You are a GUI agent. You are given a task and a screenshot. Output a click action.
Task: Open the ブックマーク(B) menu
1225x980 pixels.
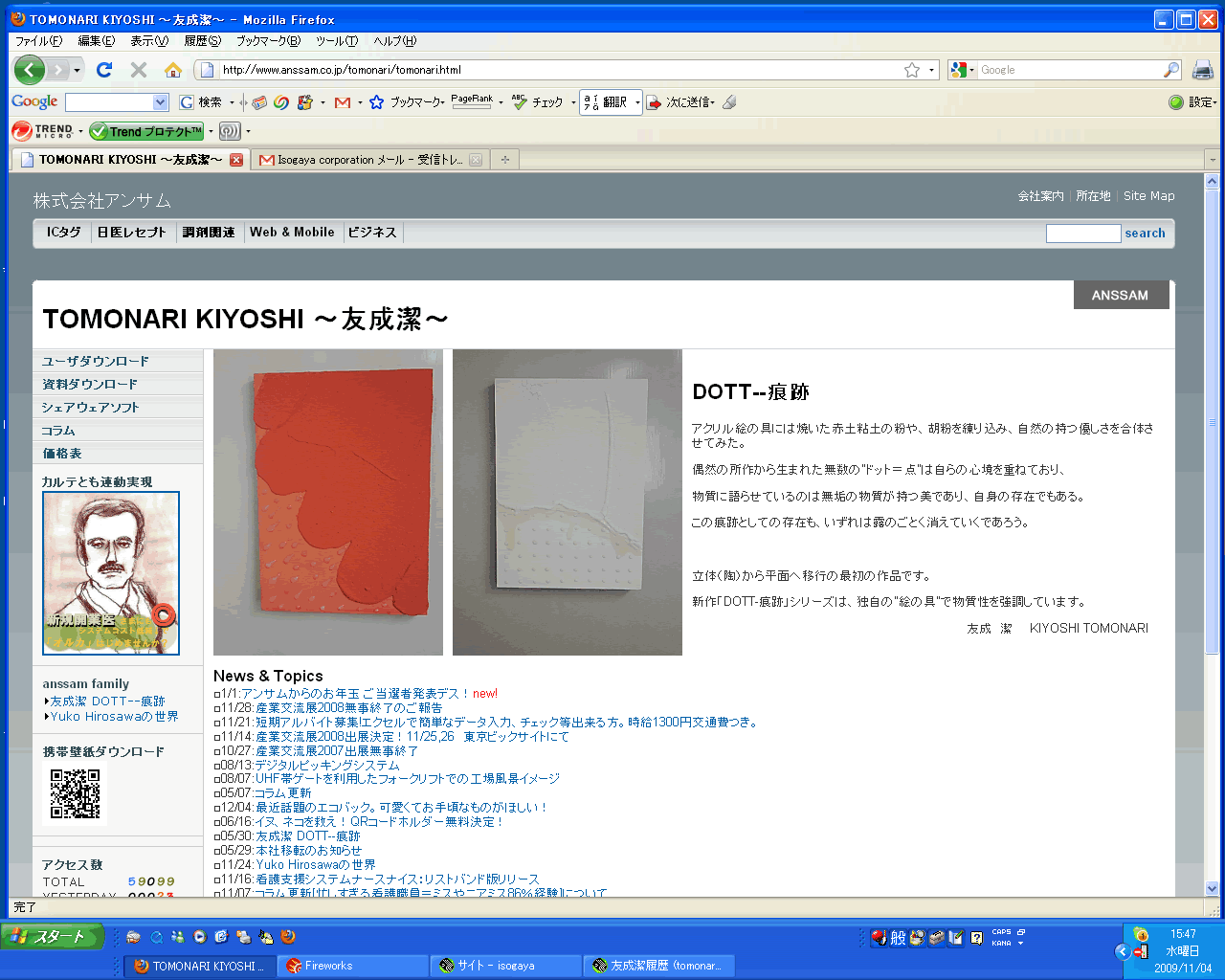click(268, 41)
